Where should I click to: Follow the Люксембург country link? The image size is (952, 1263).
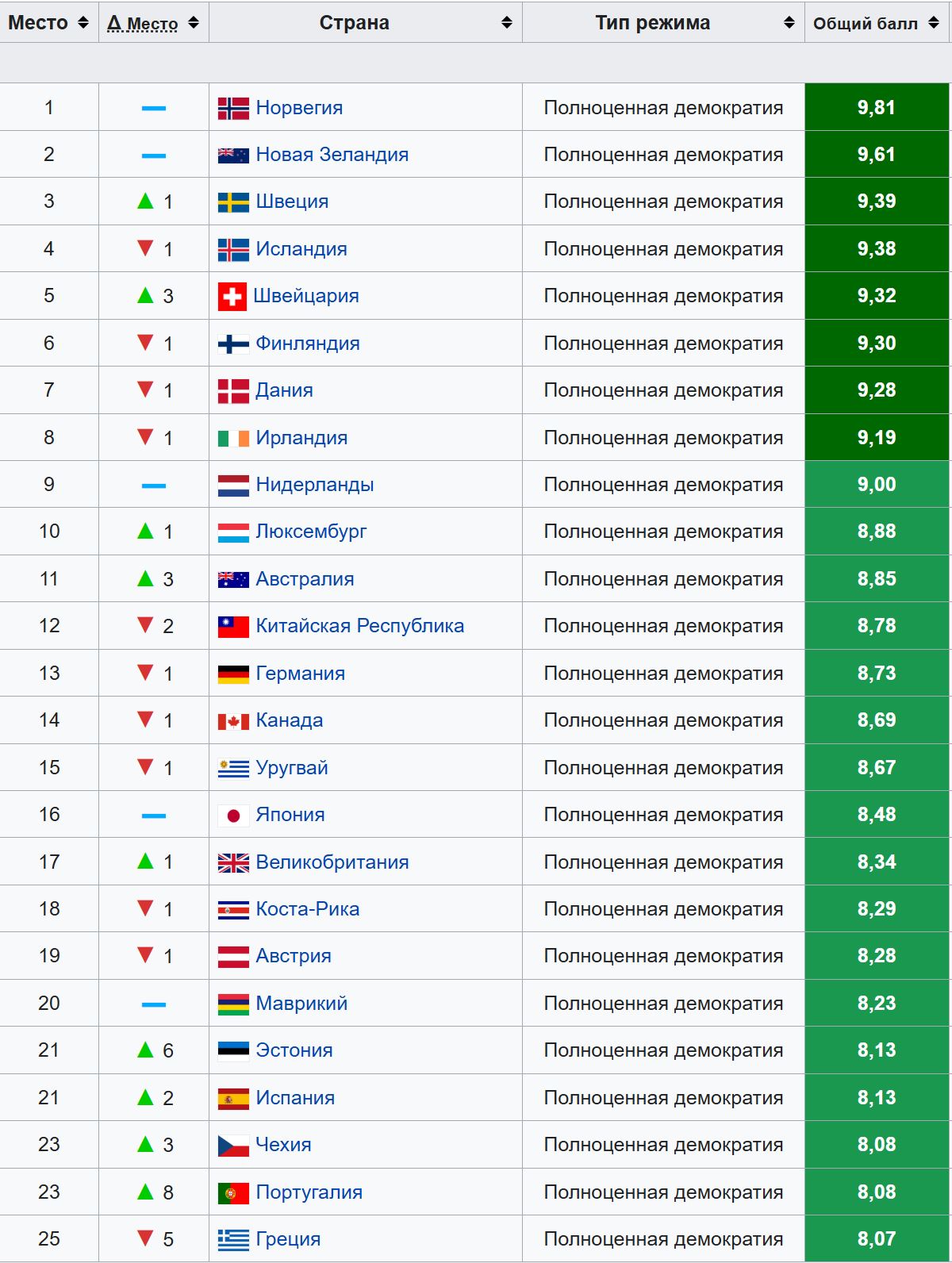coord(311,532)
